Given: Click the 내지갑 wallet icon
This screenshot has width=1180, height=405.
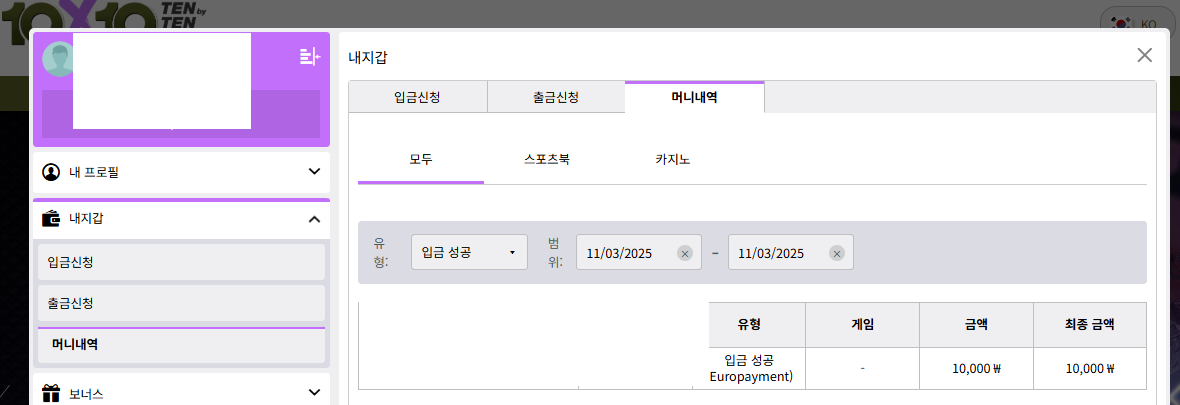Looking at the screenshot, I should [x=51, y=218].
